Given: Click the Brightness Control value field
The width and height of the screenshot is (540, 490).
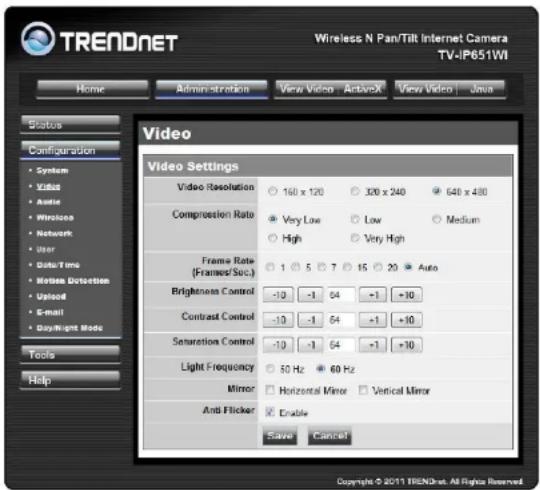Looking at the screenshot, I should (341, 295).
